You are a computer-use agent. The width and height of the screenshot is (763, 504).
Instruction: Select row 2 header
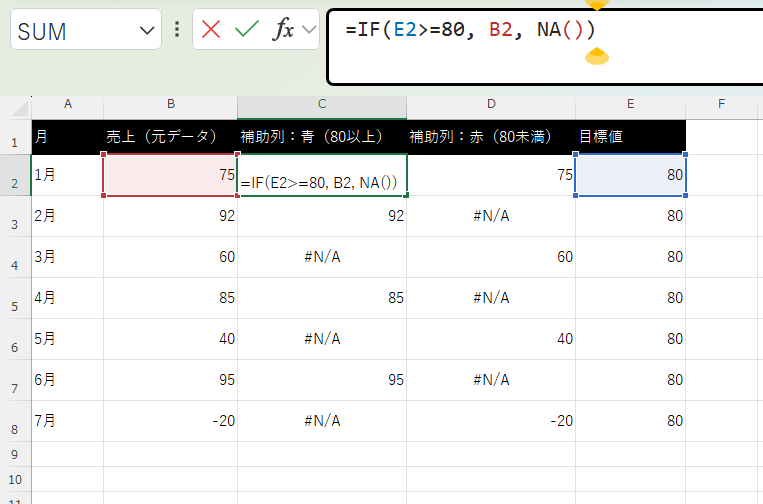tap(15, 176)
